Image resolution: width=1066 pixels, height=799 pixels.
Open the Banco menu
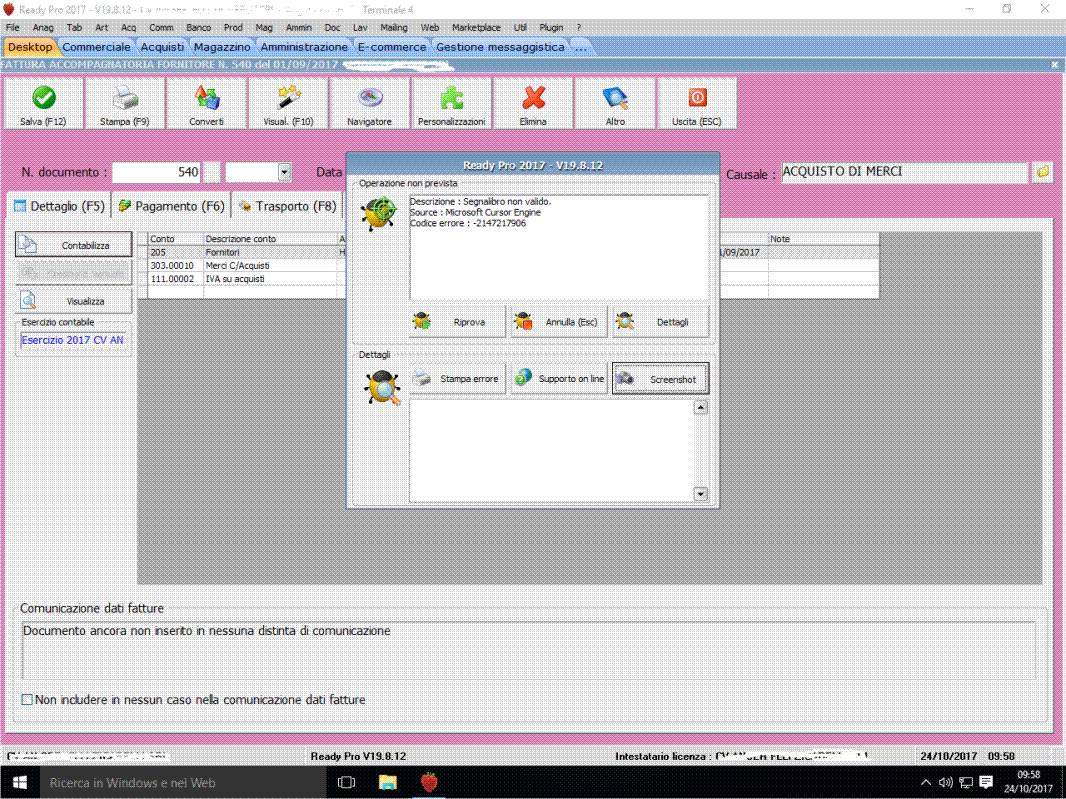(199, 27)
